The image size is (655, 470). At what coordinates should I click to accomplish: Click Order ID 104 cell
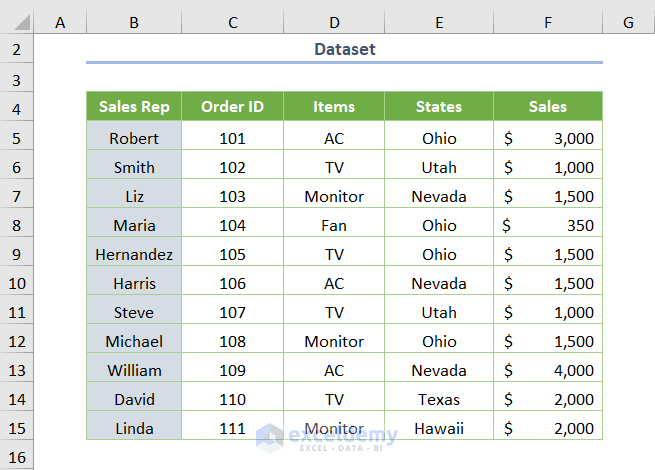[x=232, y=226]
